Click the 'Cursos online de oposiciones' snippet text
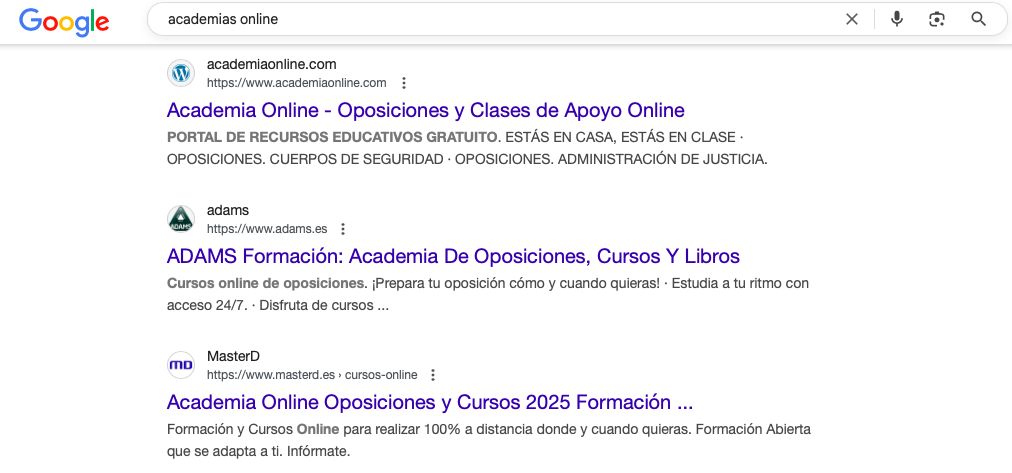 click(265, 283)
